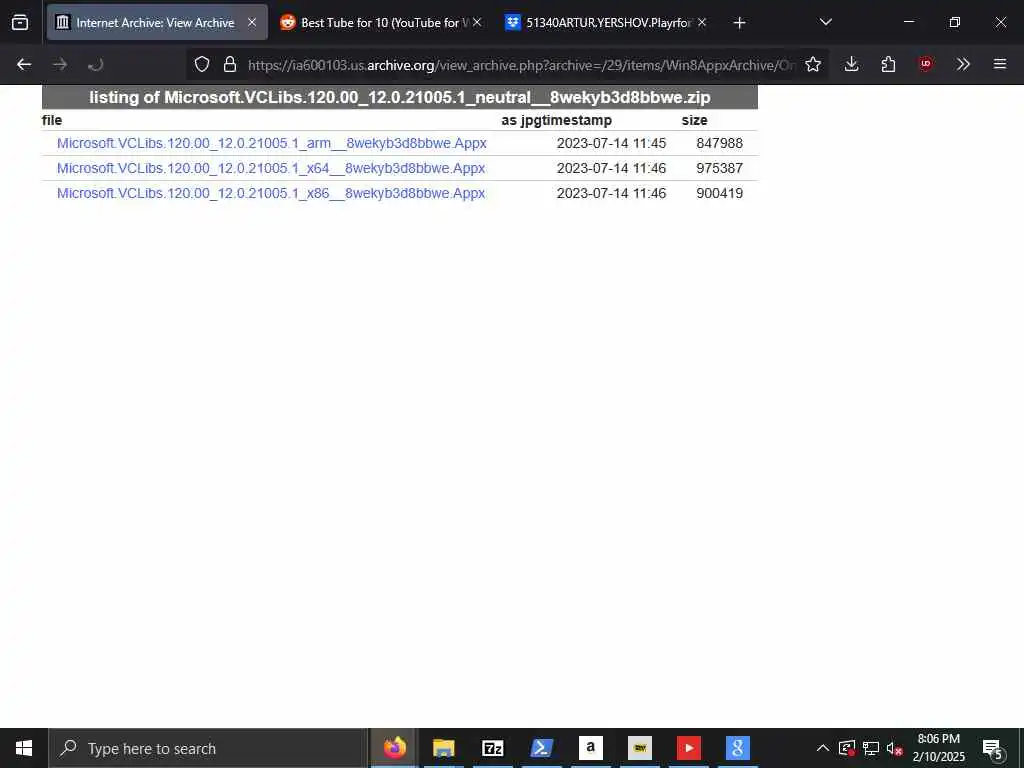Screen dimensions: 1024x768
Task: Open the network status tray icon
Action: [x=871, y=748]
